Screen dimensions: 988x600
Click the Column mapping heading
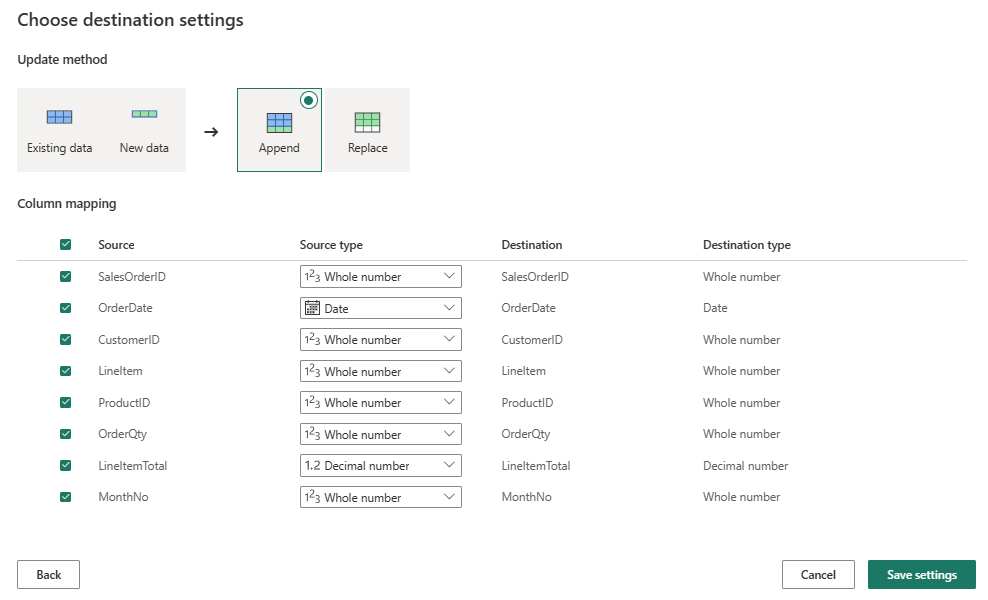tap(67, 204)
